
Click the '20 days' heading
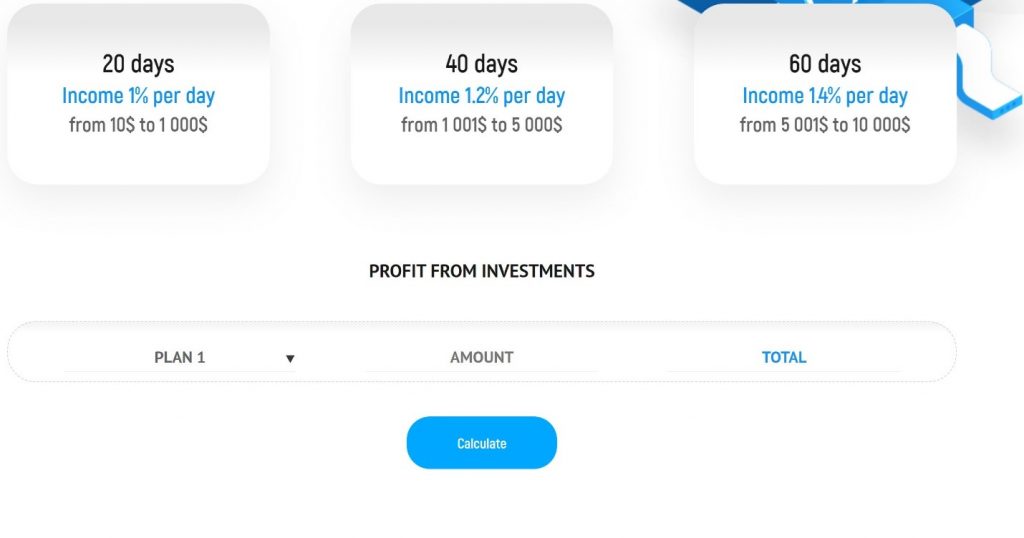pos(138,64)
